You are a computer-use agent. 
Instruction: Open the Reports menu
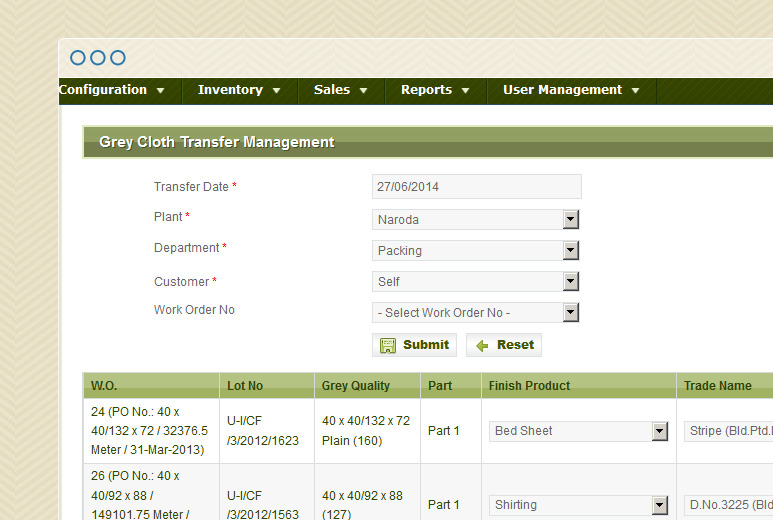pos(435,90)
